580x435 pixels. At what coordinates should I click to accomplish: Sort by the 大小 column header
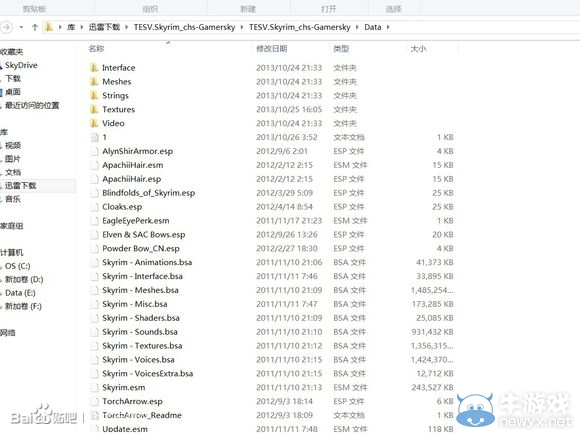[x=418, y=48]
